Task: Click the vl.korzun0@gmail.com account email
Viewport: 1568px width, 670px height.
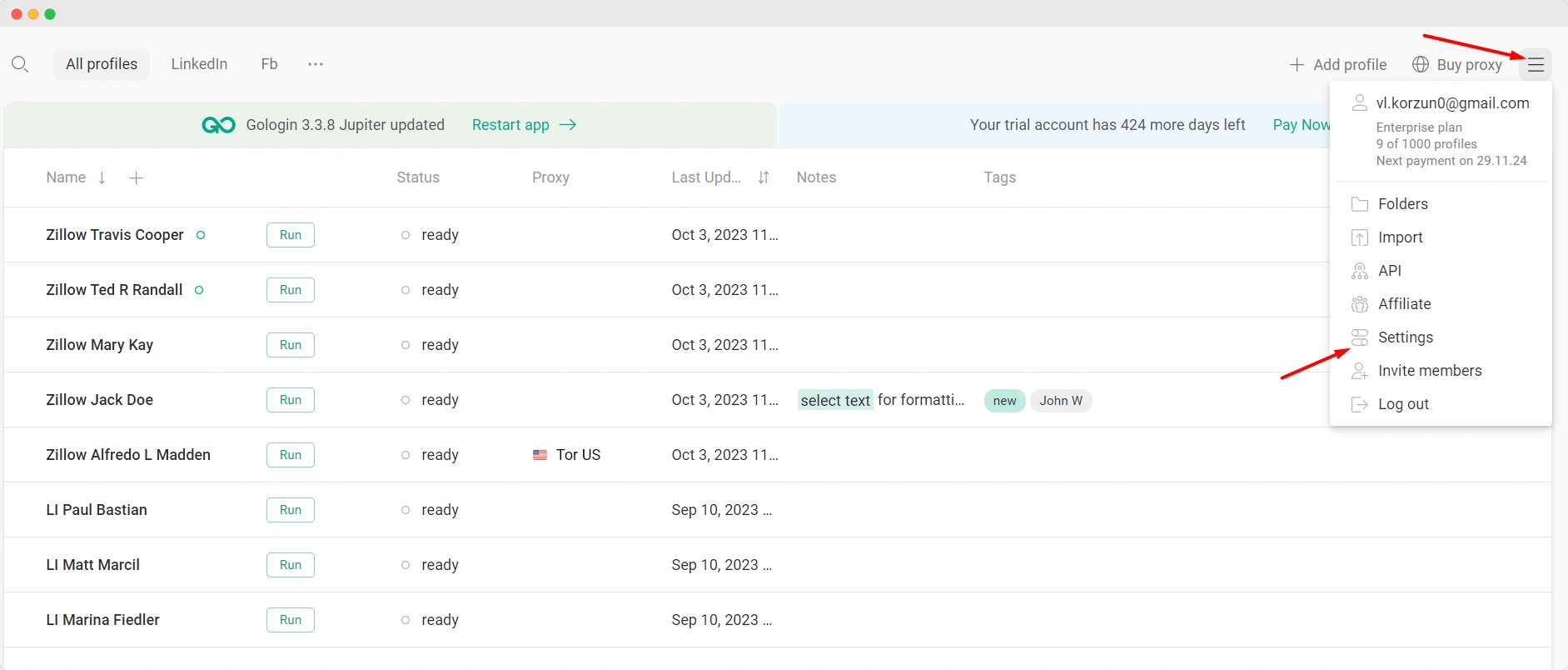Action: [x=1452, y=103]
